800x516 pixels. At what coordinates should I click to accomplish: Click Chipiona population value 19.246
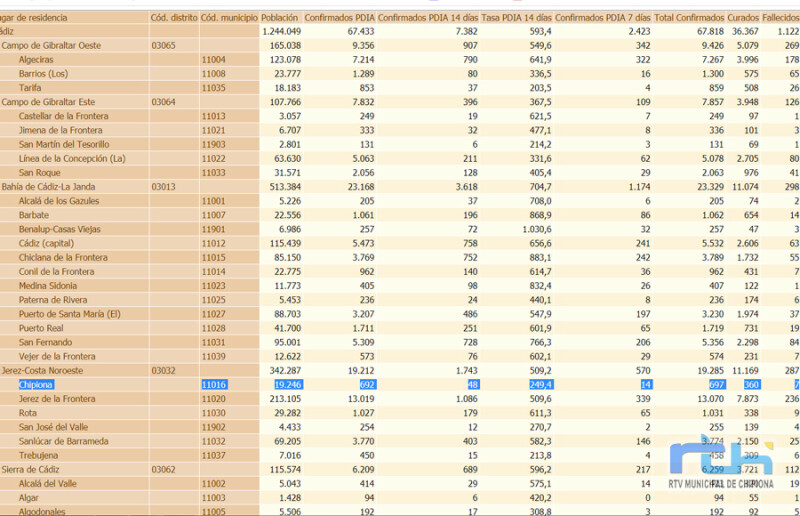pos(288,385)
